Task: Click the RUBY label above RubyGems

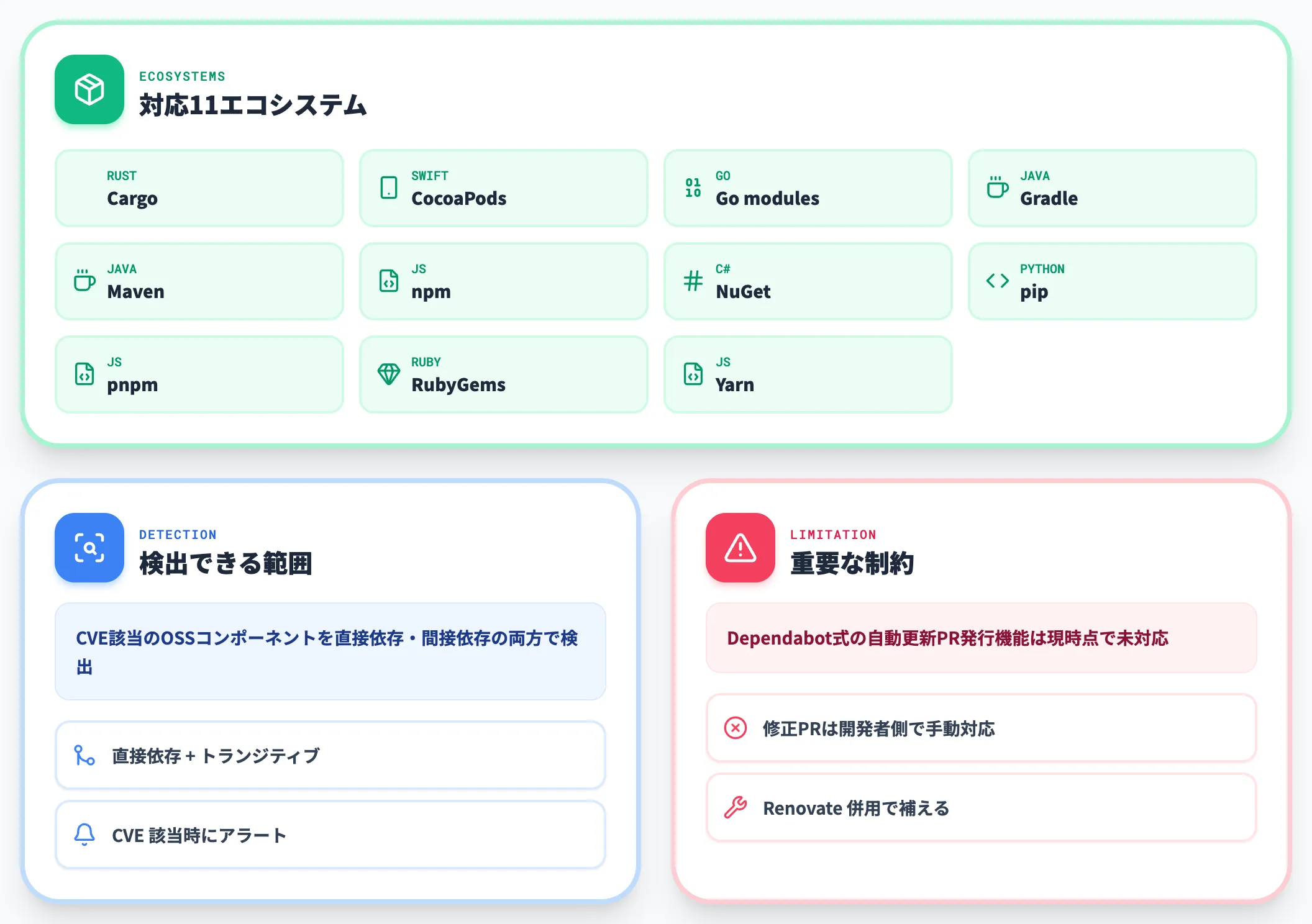Action: [x=426, y=362]
